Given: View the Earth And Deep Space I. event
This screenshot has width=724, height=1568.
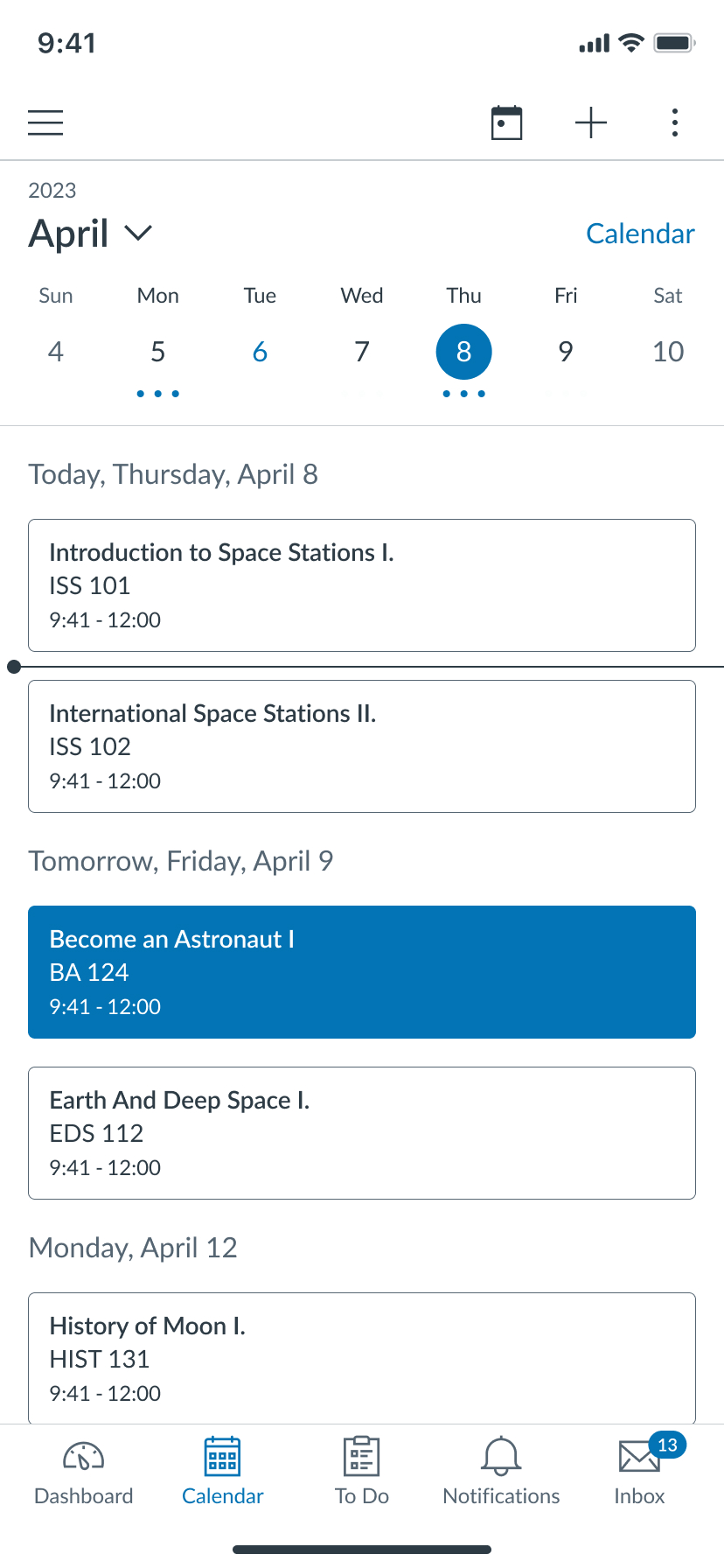Looking at the screenshot, I should (362, 1133).
